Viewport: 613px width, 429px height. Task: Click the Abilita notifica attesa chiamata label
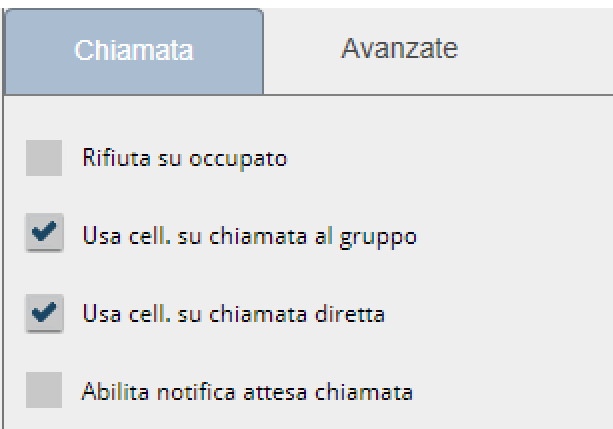(x=247, y=389)
